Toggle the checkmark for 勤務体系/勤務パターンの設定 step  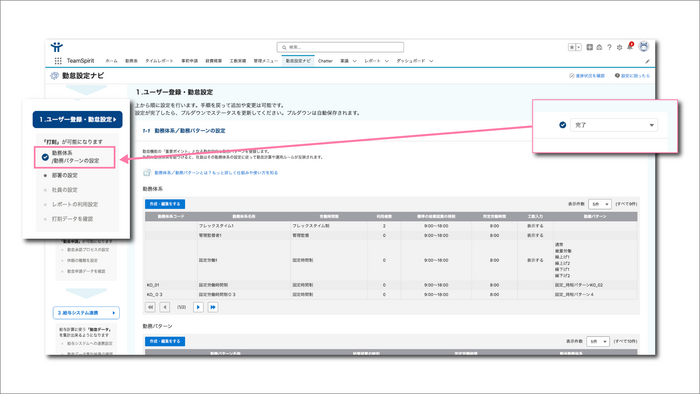coord(45,157)
